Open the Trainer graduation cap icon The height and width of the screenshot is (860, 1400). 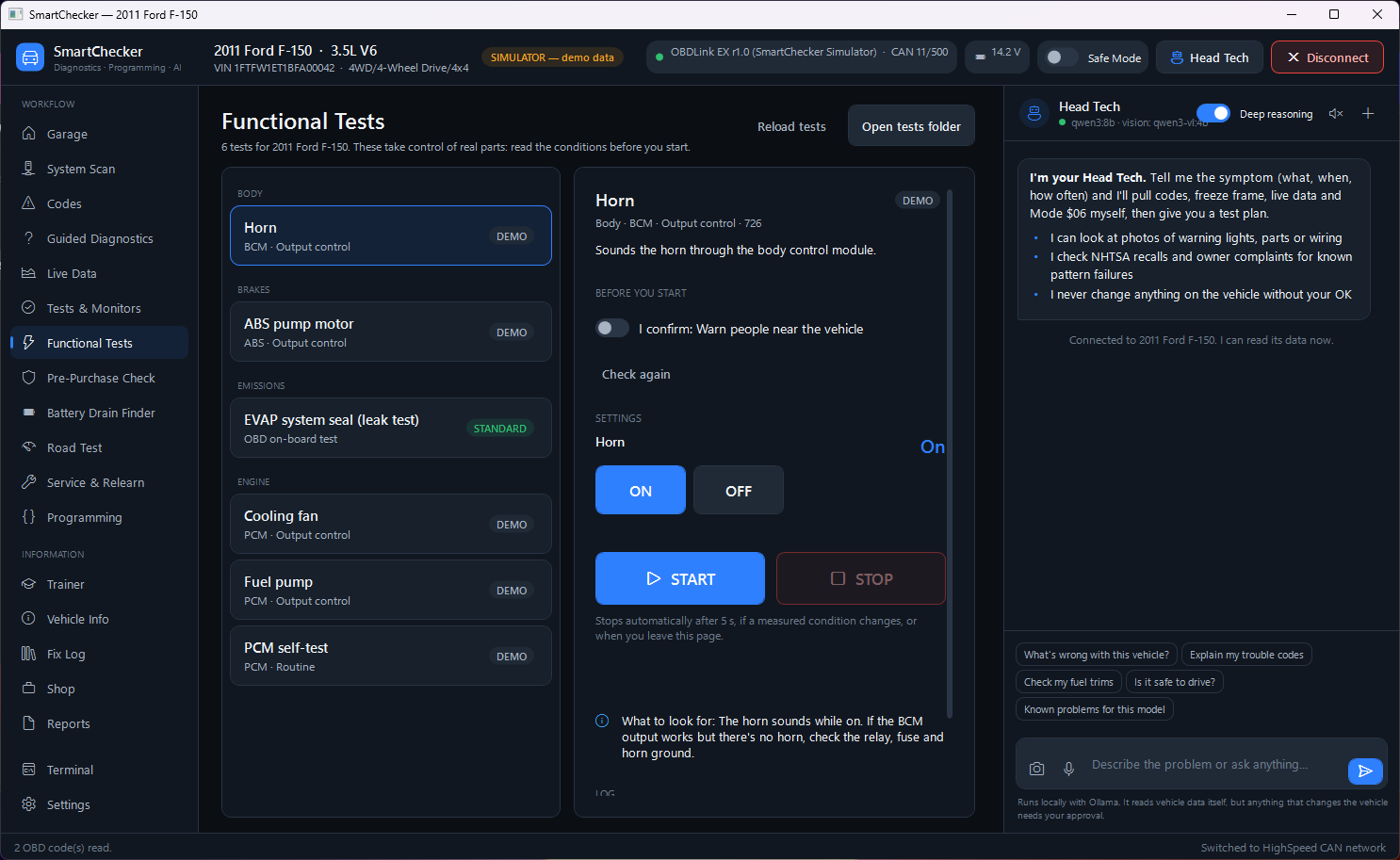point(29,584)
